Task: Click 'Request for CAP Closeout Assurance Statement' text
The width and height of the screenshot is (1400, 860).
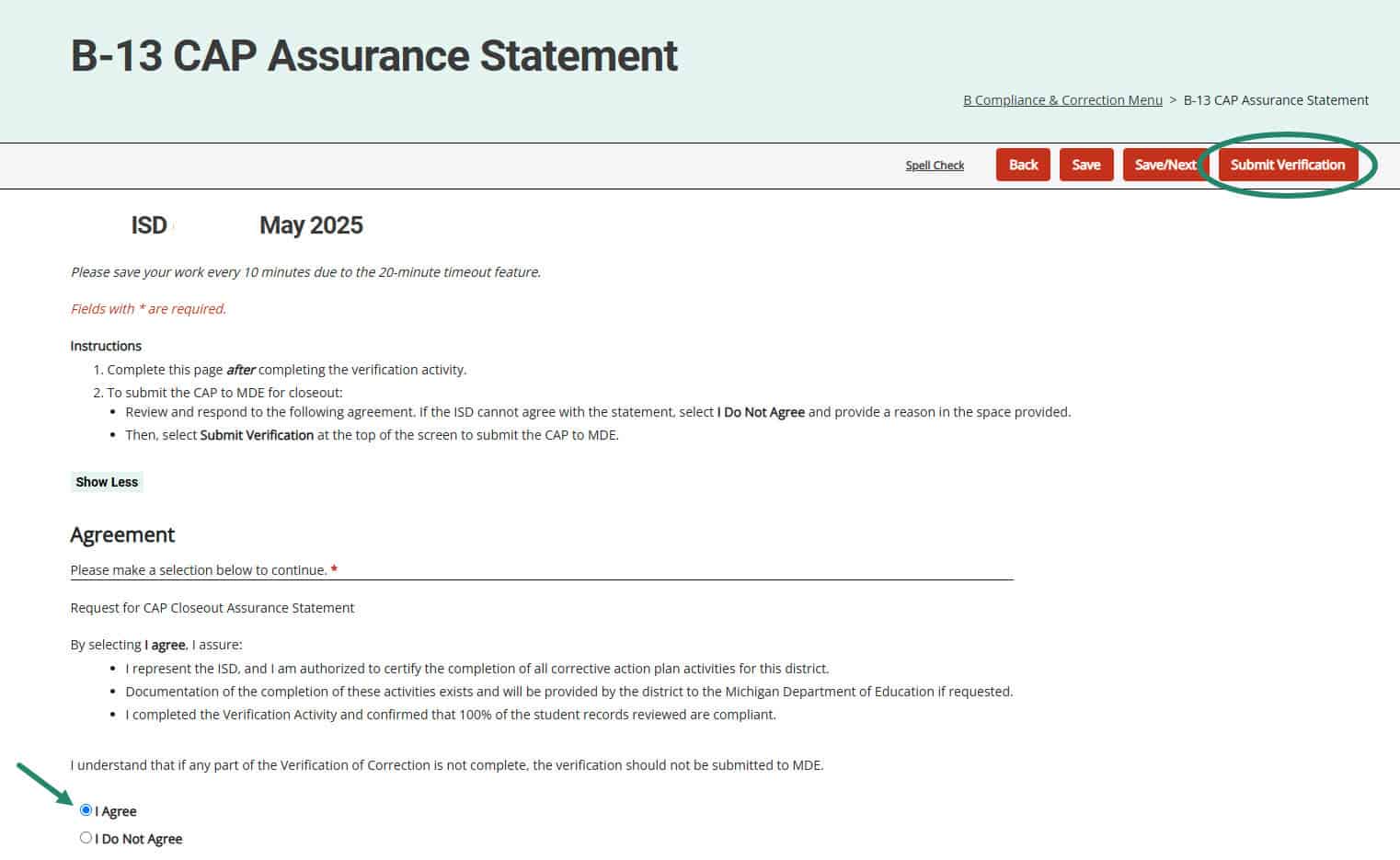Action: [x=212, y=608]
